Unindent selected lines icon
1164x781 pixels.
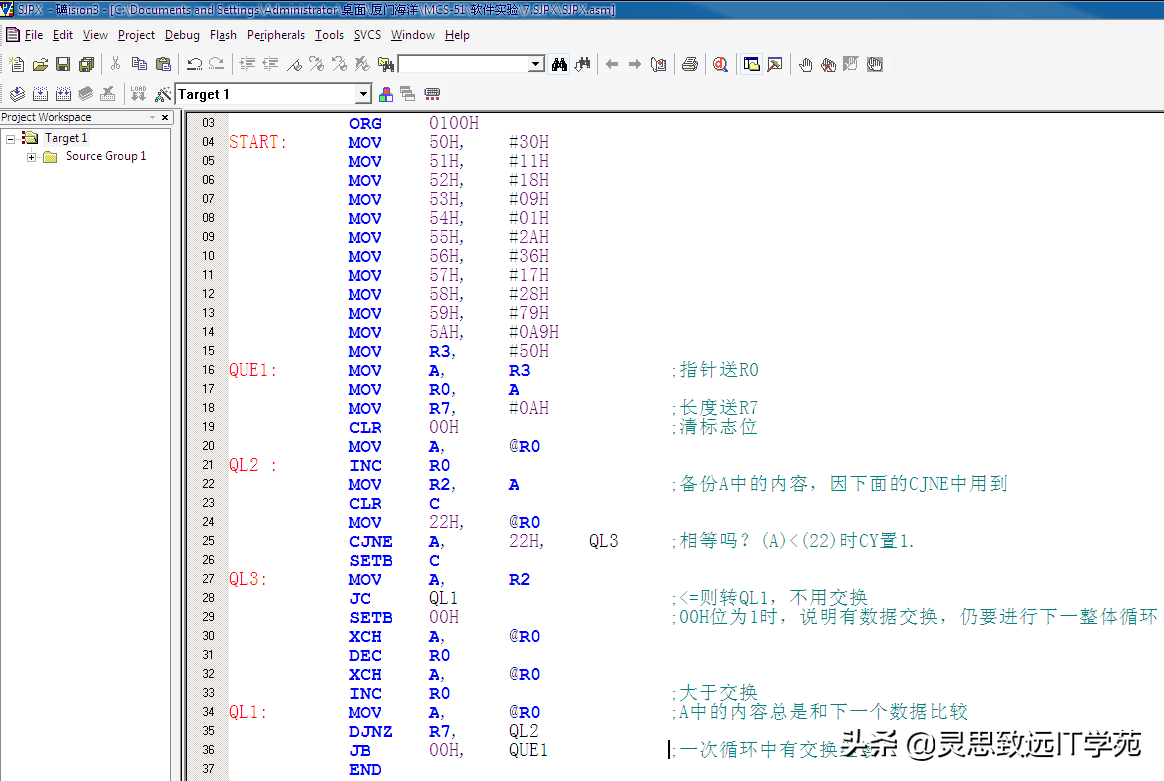point(270,65)
